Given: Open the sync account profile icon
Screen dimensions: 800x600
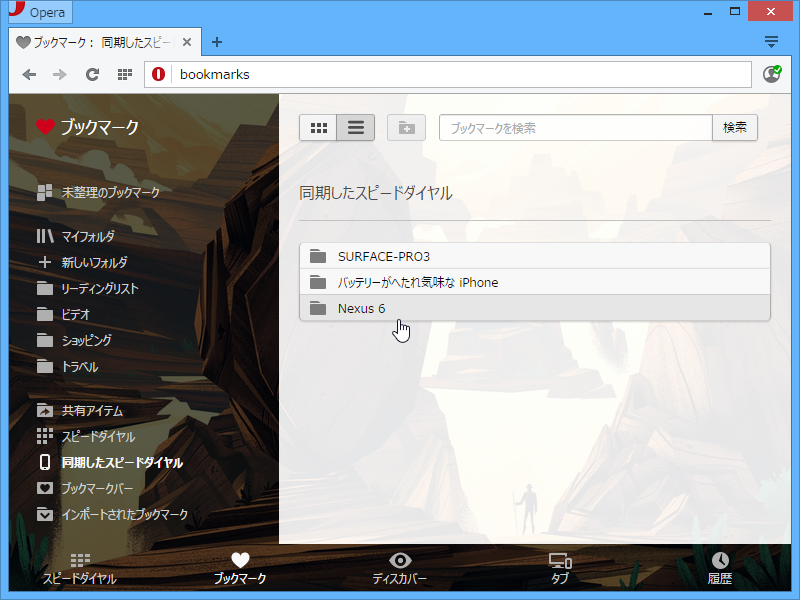Looking at the screenshot, I should point(771,74).
